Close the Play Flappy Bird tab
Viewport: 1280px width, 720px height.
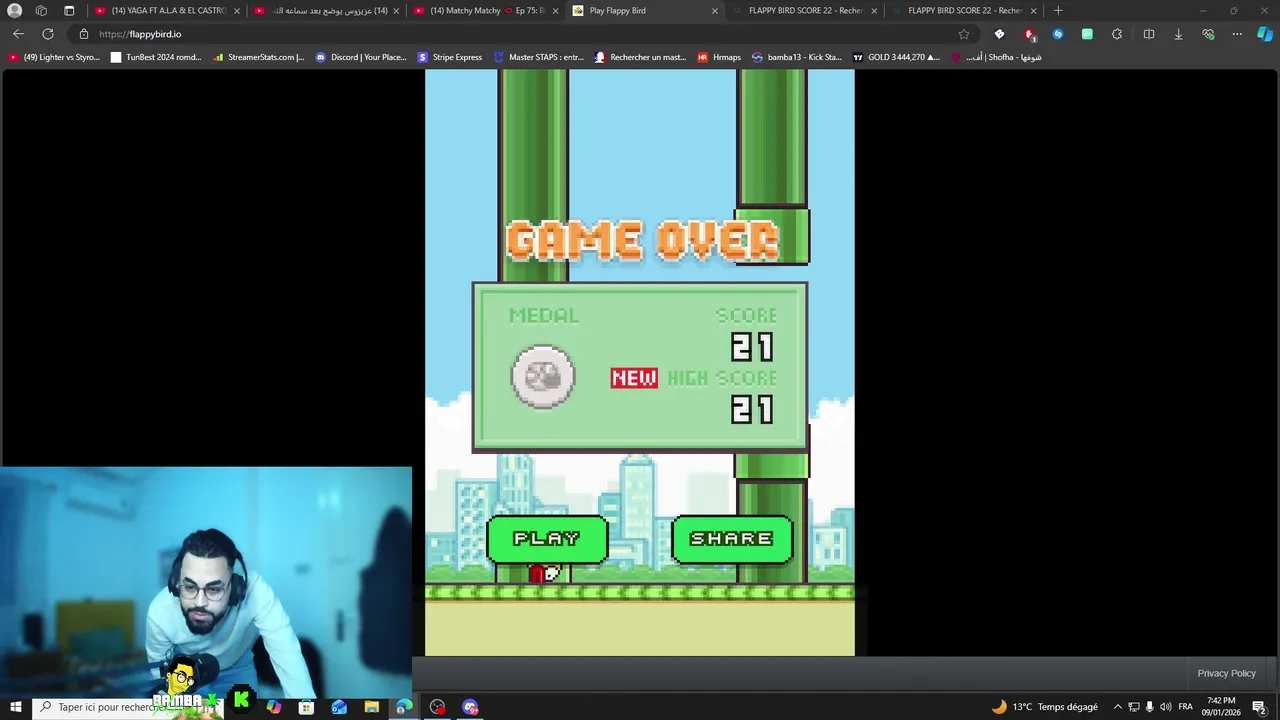pos(714,10)
